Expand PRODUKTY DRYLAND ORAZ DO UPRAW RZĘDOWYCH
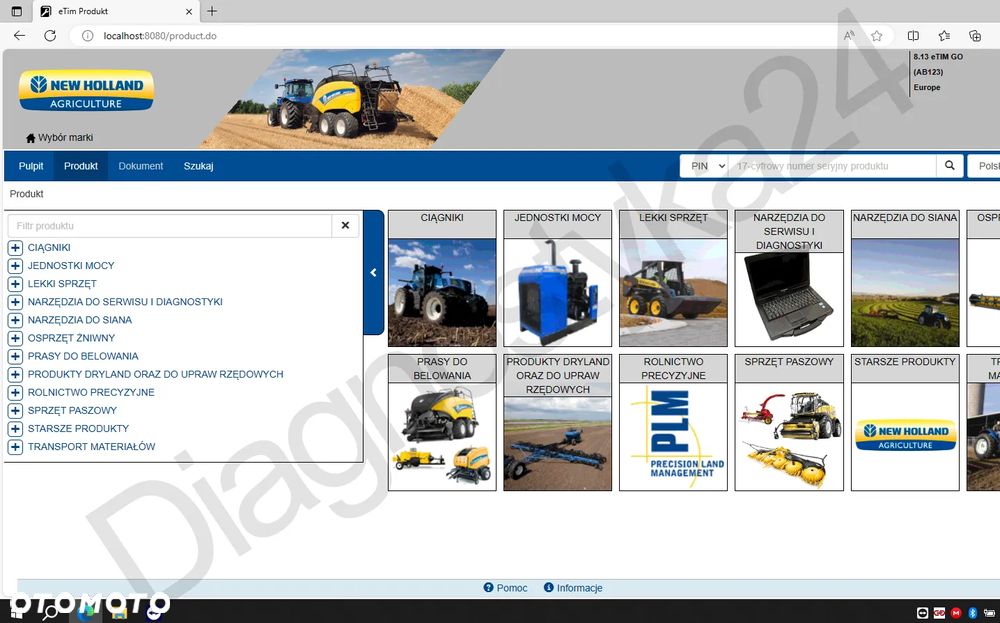Screen dimensions: 1000x623 pyautogui.click(x=15, y=374)
